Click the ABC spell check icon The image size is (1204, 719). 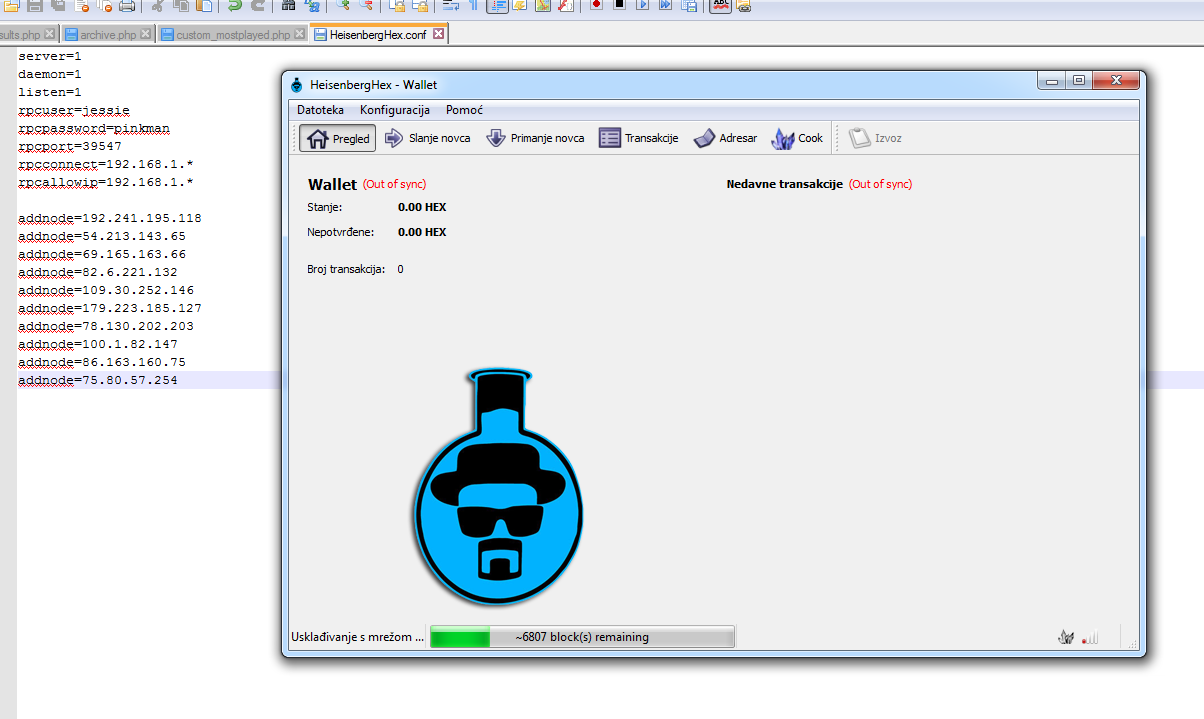pos(721,7)
